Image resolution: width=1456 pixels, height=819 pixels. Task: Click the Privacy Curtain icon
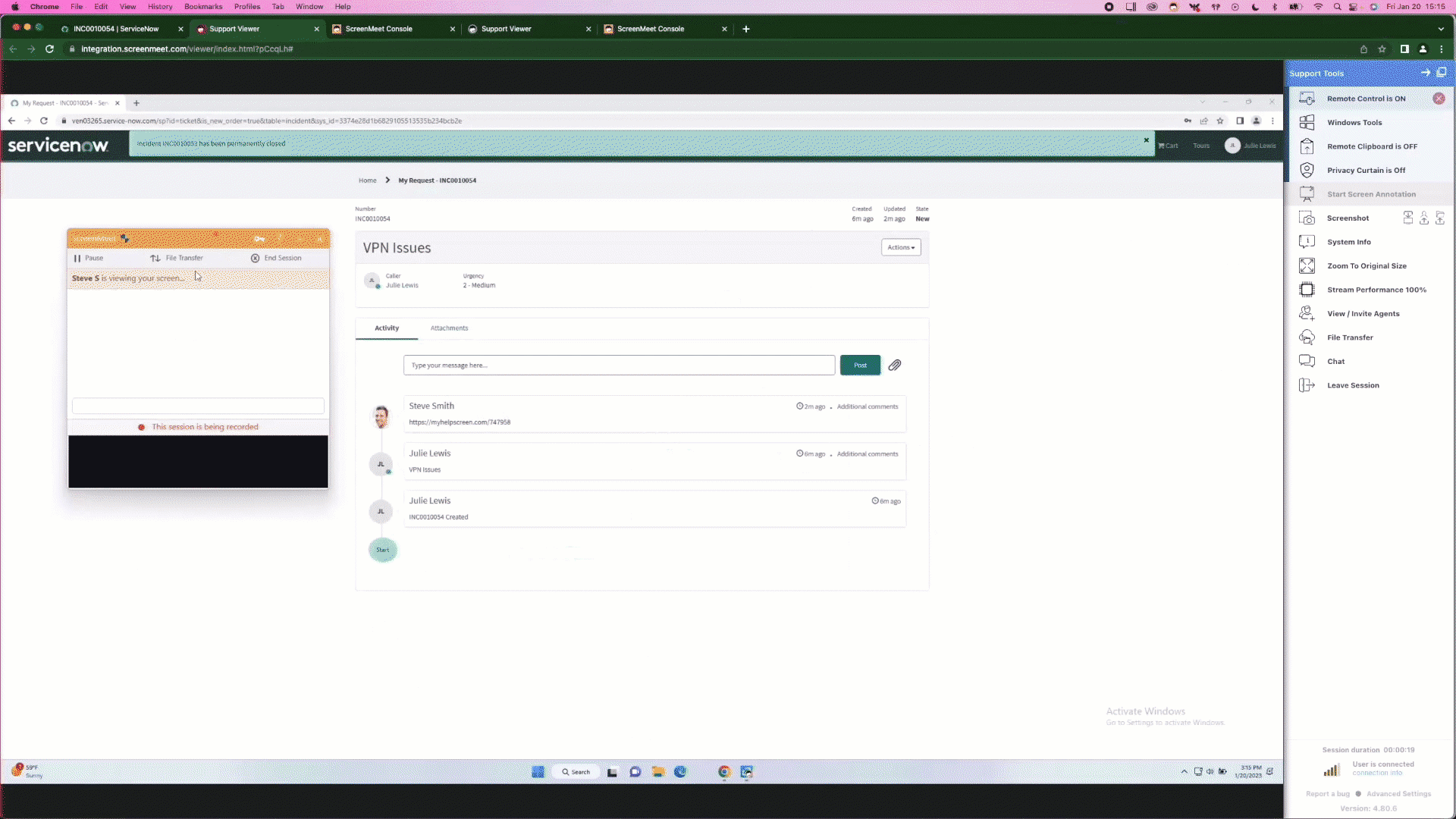(1308, 170)
